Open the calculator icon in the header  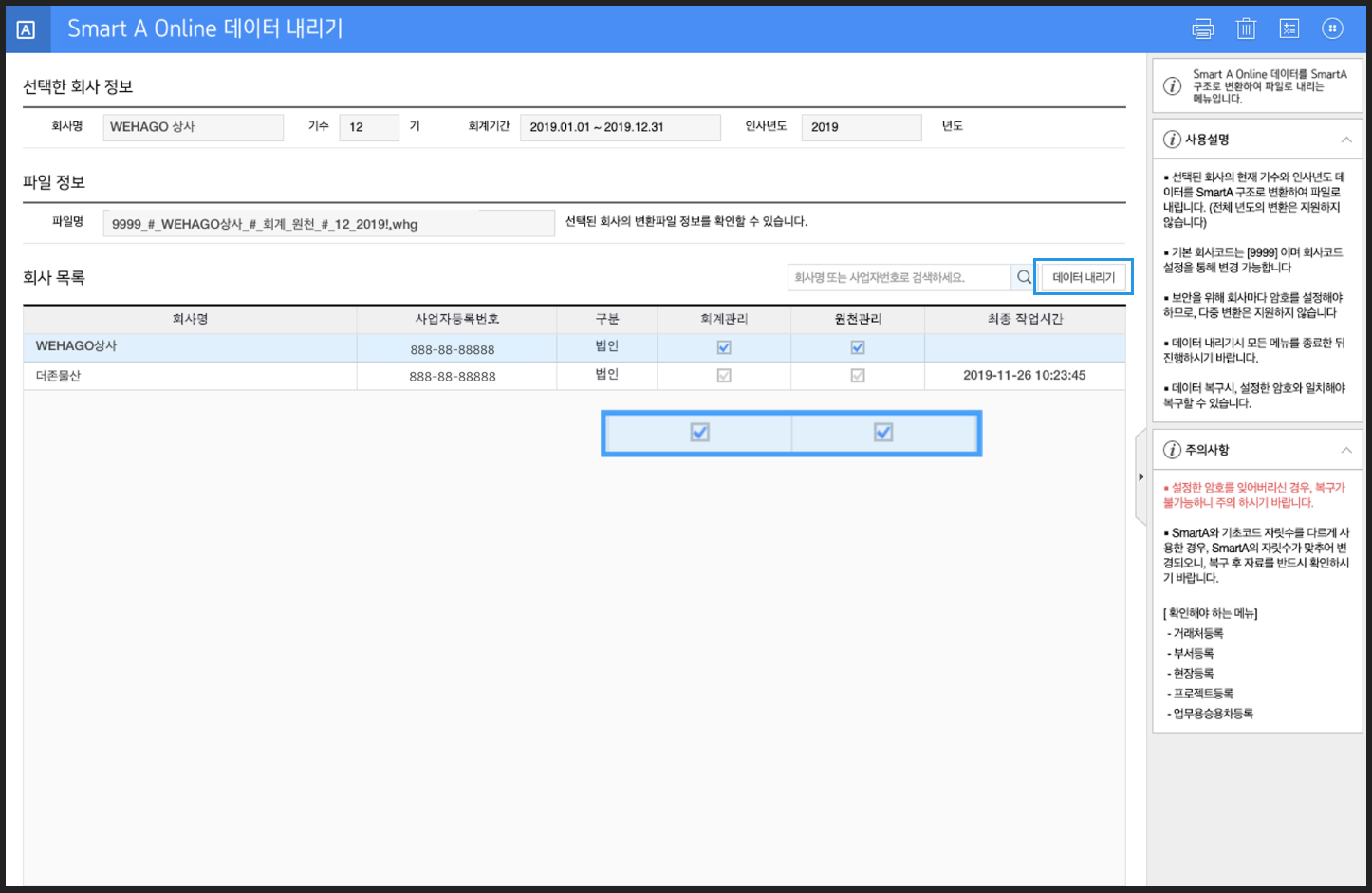[1289, 28]
